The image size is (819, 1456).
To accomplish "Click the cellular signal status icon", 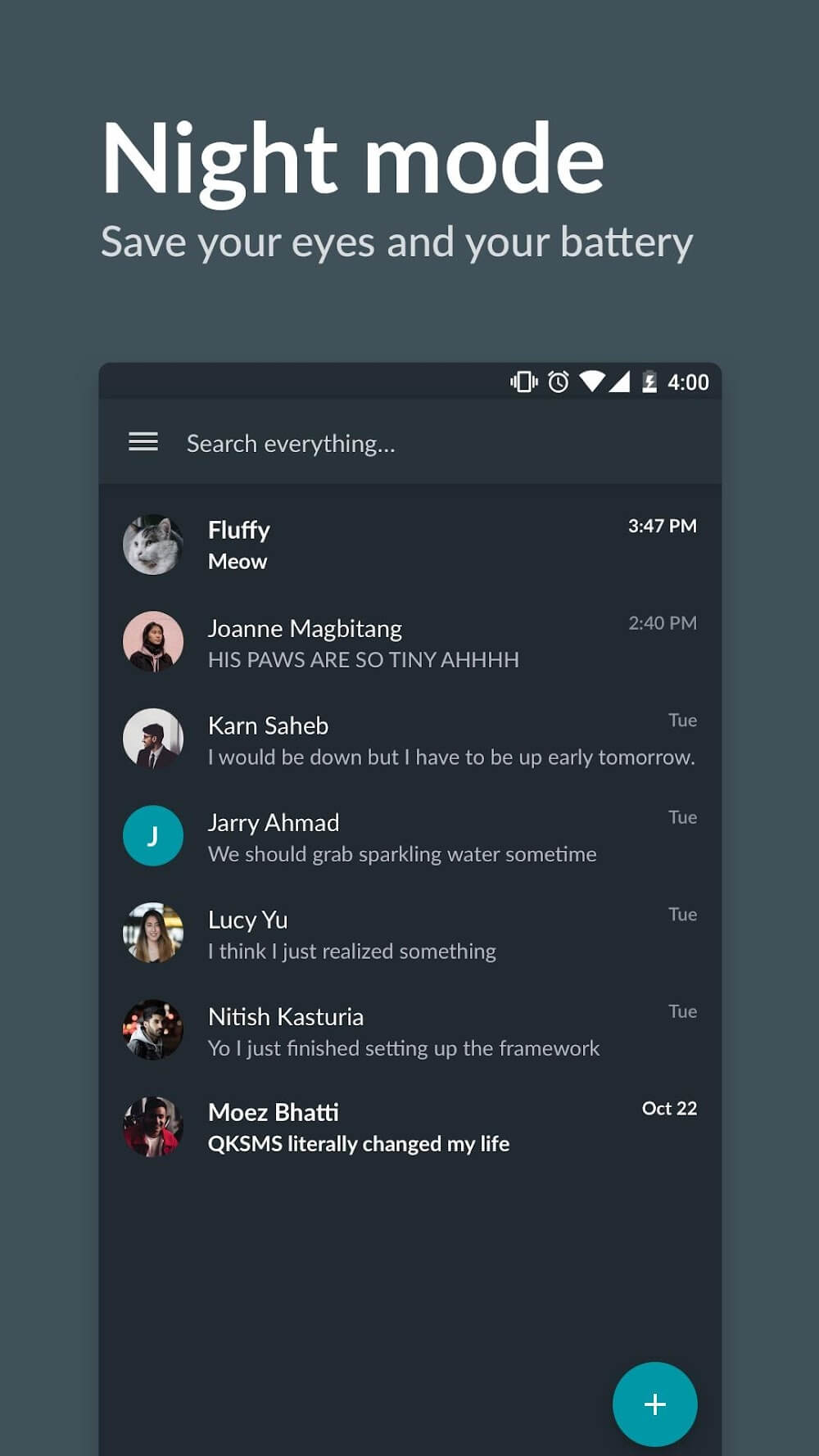I will coord(619,382).
